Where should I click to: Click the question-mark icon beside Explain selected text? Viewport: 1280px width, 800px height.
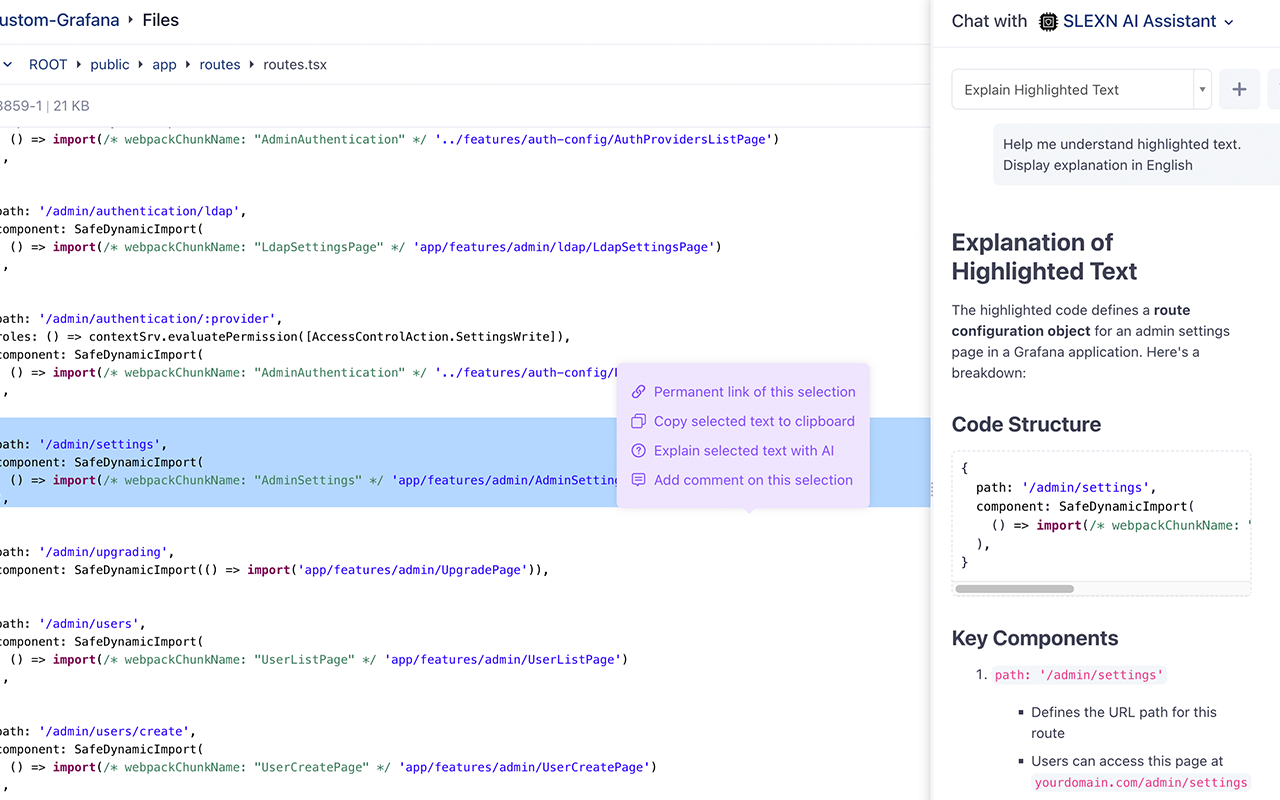click(639, 451)
